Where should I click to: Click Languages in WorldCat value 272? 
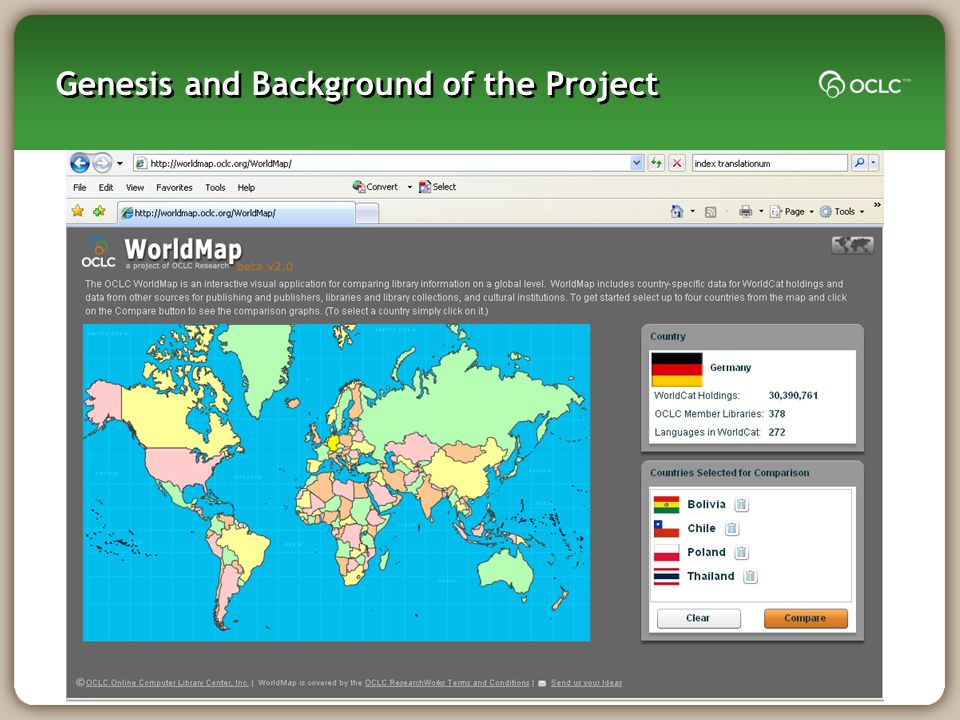coord(776,432)
